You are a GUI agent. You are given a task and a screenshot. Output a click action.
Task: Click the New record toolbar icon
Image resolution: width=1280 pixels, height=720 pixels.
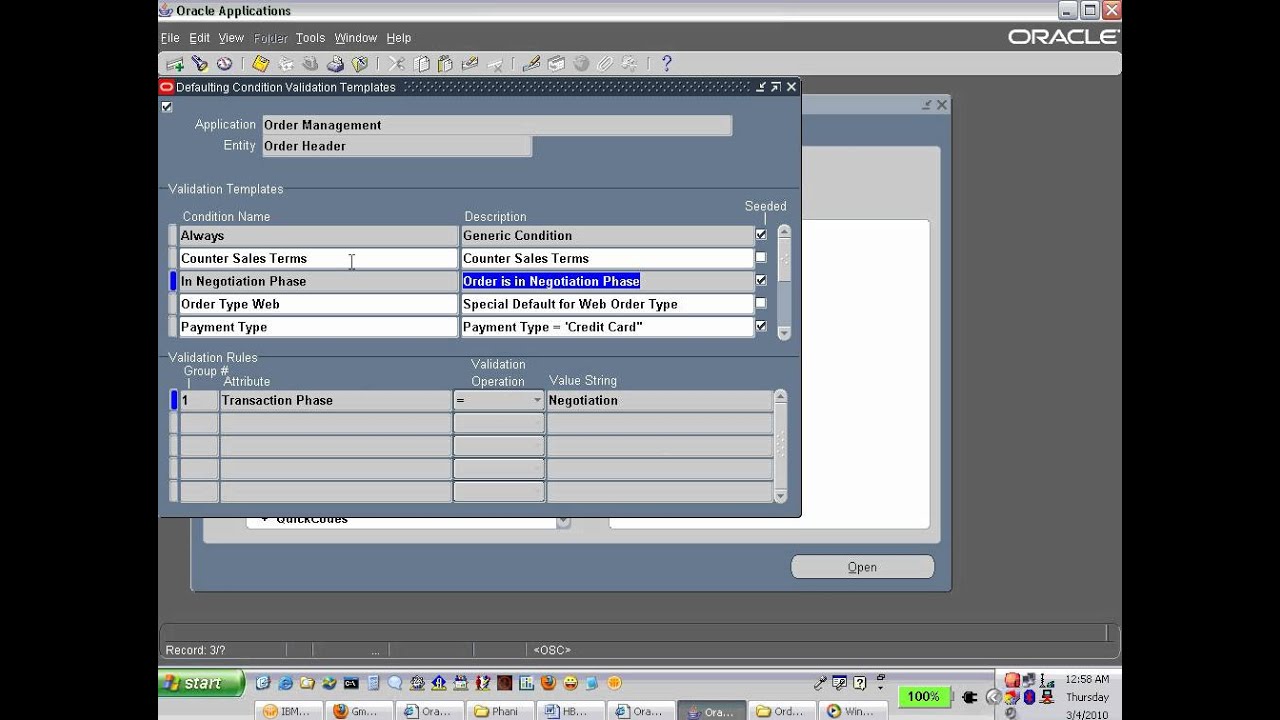[175, 63]
